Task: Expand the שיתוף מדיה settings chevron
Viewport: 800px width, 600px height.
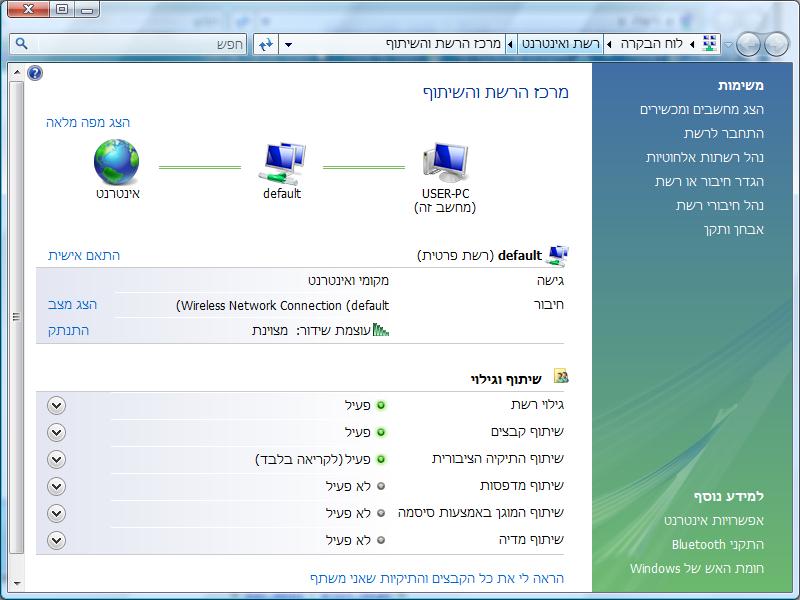Action: click(56, 540)
